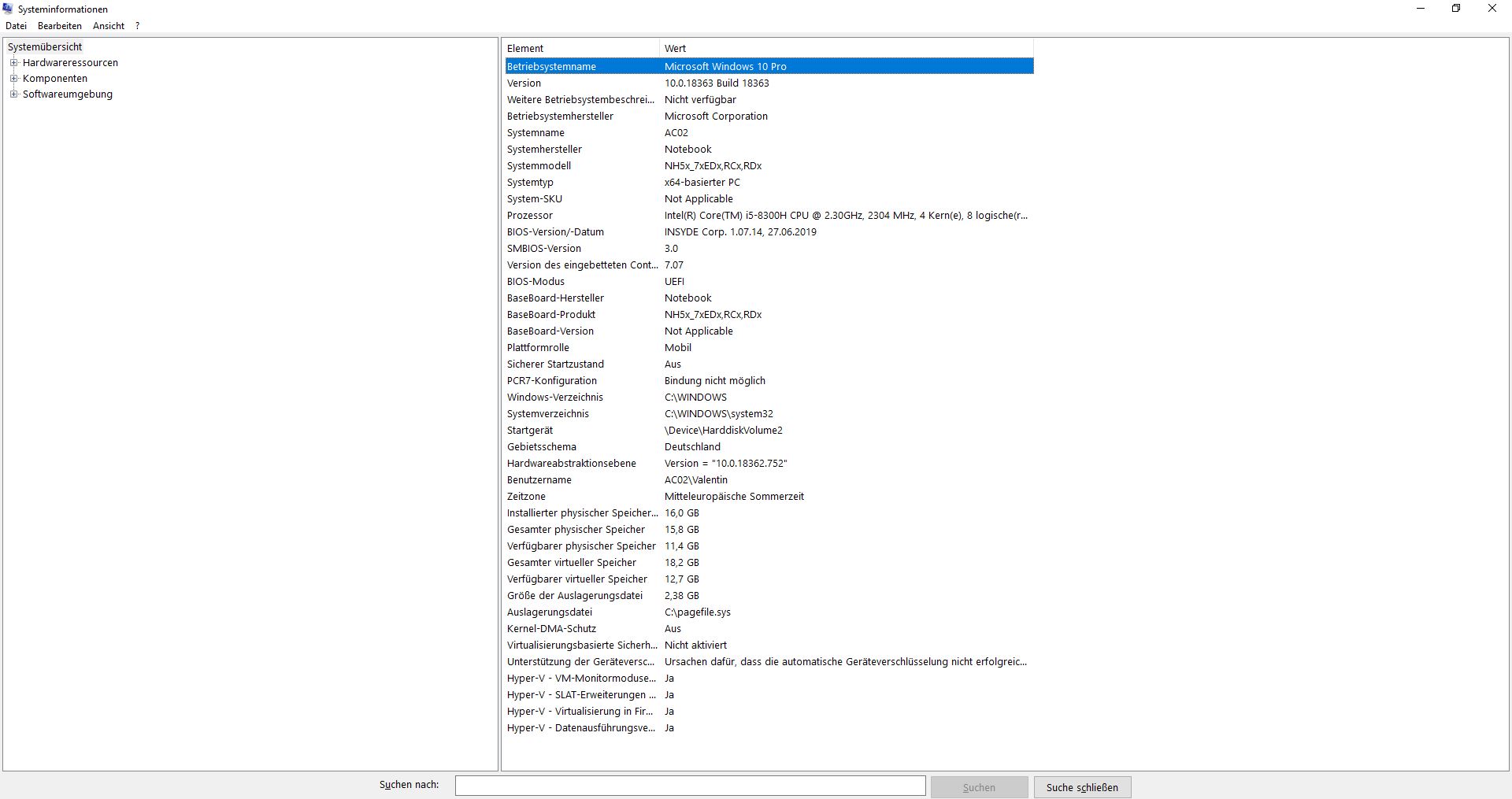Select the Installierter physischer Speicher row

pyautogui.click(x=769, y=513)
